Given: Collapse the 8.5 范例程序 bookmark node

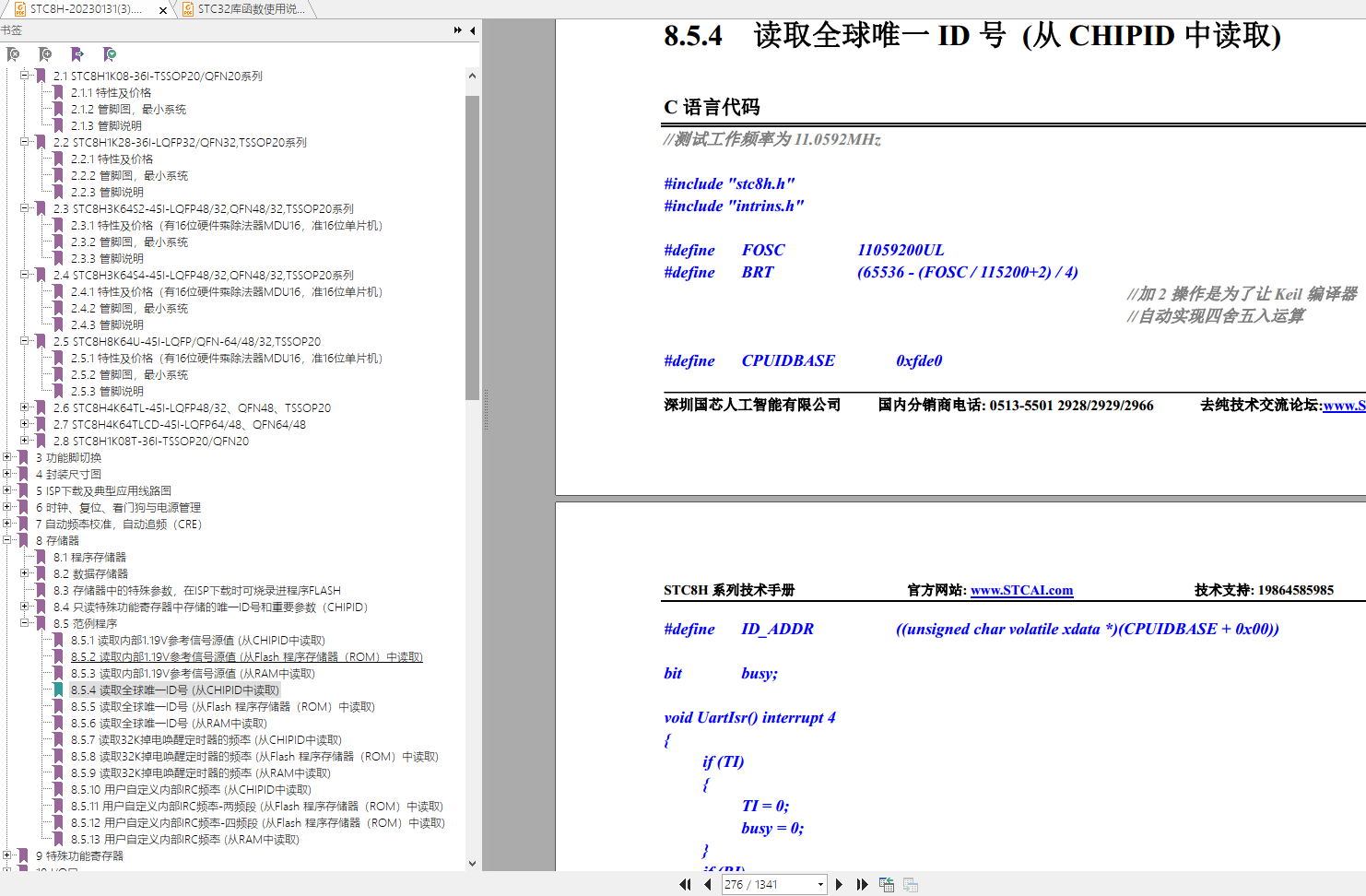Looking at the screenshot, I should point(25,623).
